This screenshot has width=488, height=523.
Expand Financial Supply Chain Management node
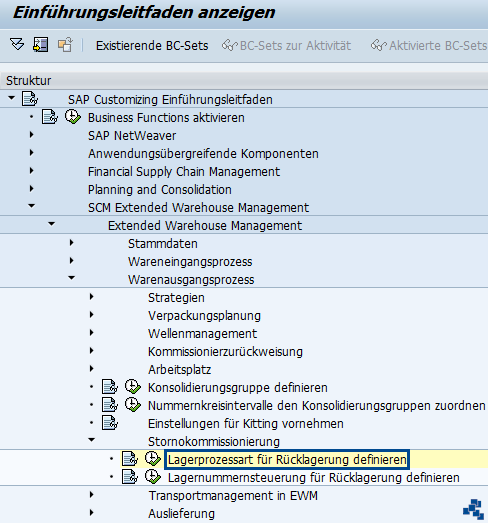coord(31,171)
